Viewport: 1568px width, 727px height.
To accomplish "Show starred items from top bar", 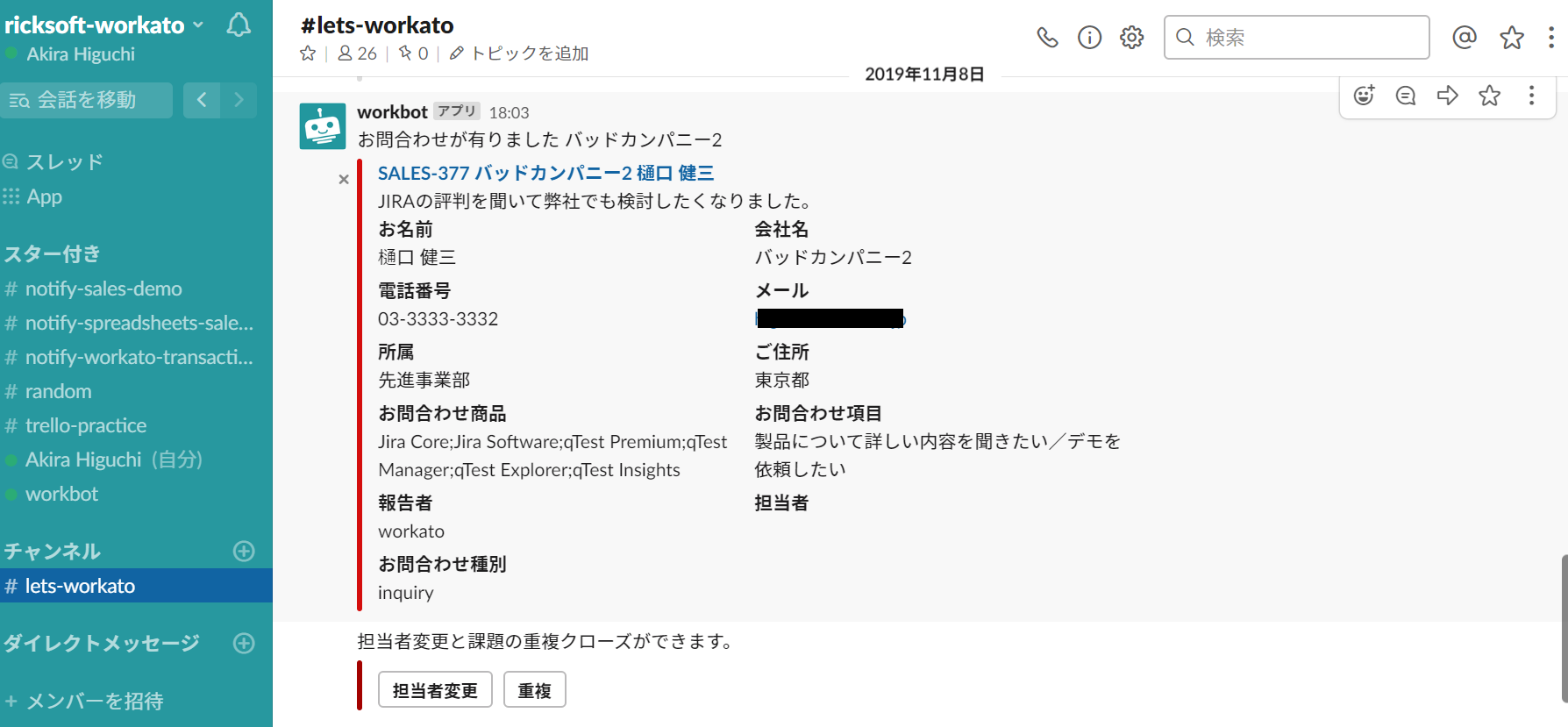I will coord(1512,37).
